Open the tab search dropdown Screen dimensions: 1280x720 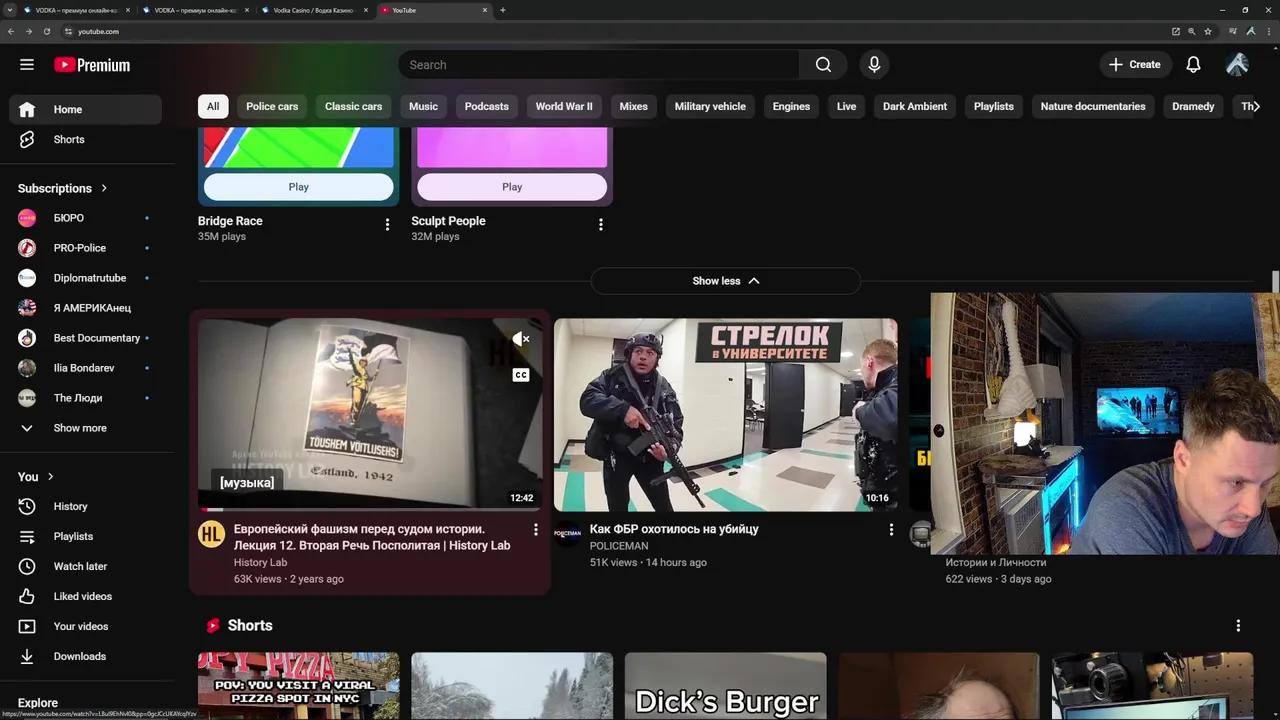pos(10,10)
